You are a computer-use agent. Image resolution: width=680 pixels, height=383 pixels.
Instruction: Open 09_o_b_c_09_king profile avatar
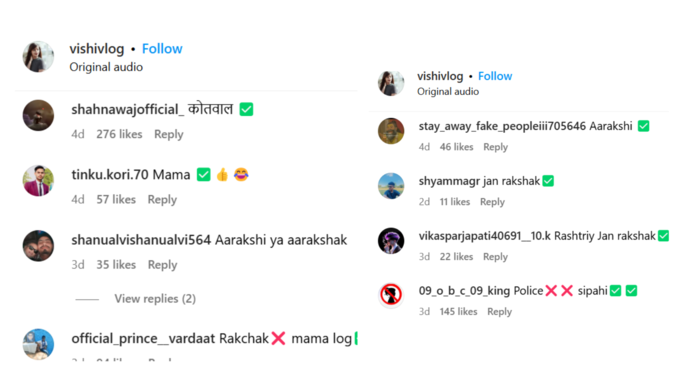pyautogui.click(x=391, y=295)
